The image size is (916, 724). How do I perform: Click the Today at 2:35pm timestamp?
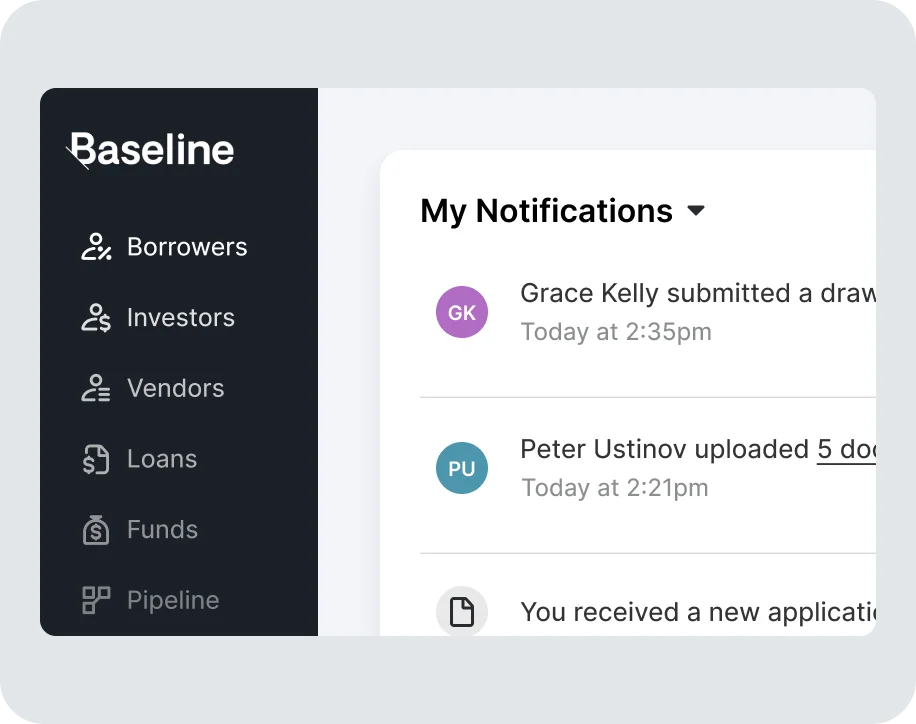pyautogui.click(x=615, y=331)
